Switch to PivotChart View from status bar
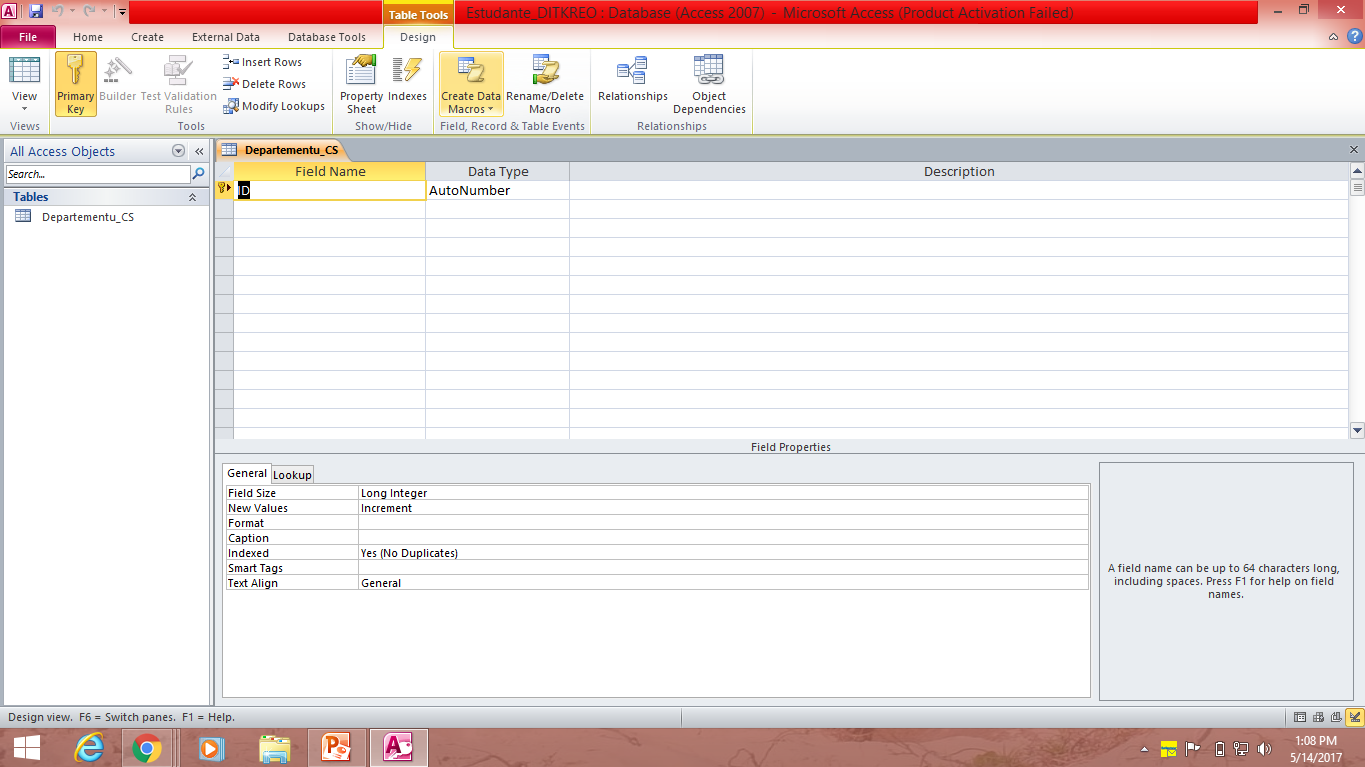Viewport: 1365px width, 767px height. (1336, 717)
